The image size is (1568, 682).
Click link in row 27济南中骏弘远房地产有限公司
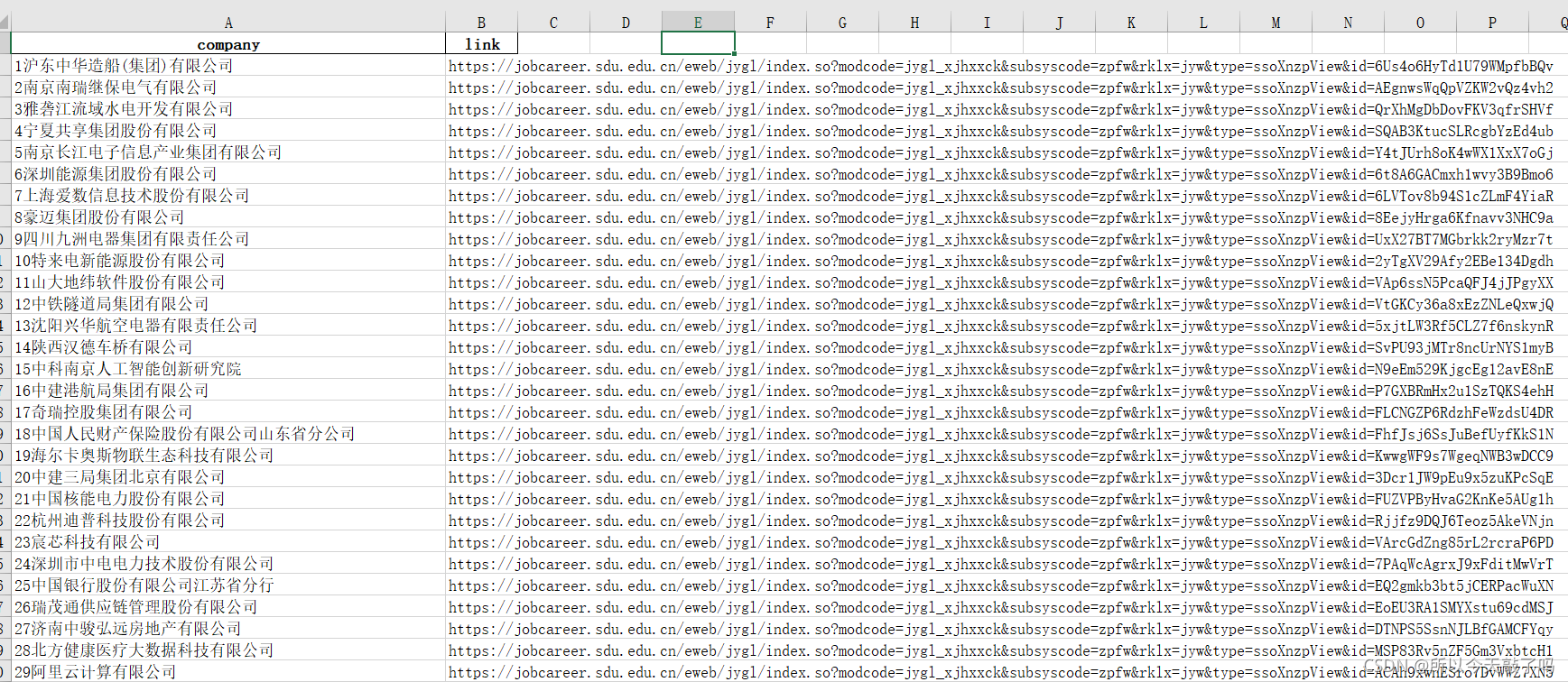coord(1001,629)
